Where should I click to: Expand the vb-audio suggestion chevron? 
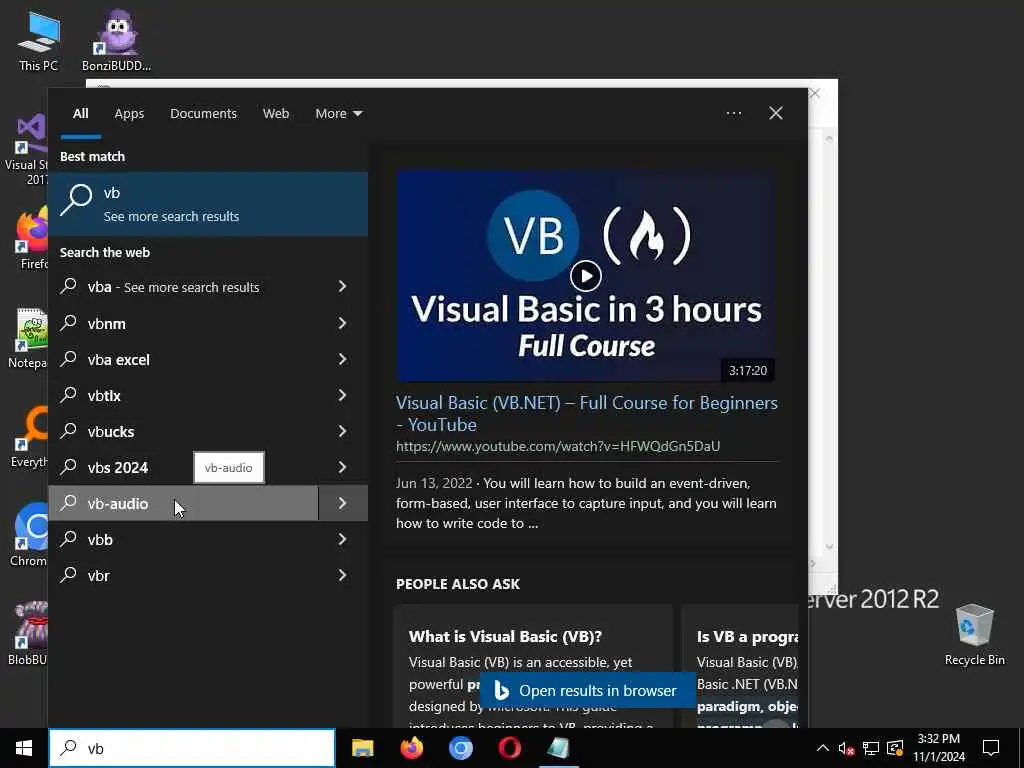point(343,503)
